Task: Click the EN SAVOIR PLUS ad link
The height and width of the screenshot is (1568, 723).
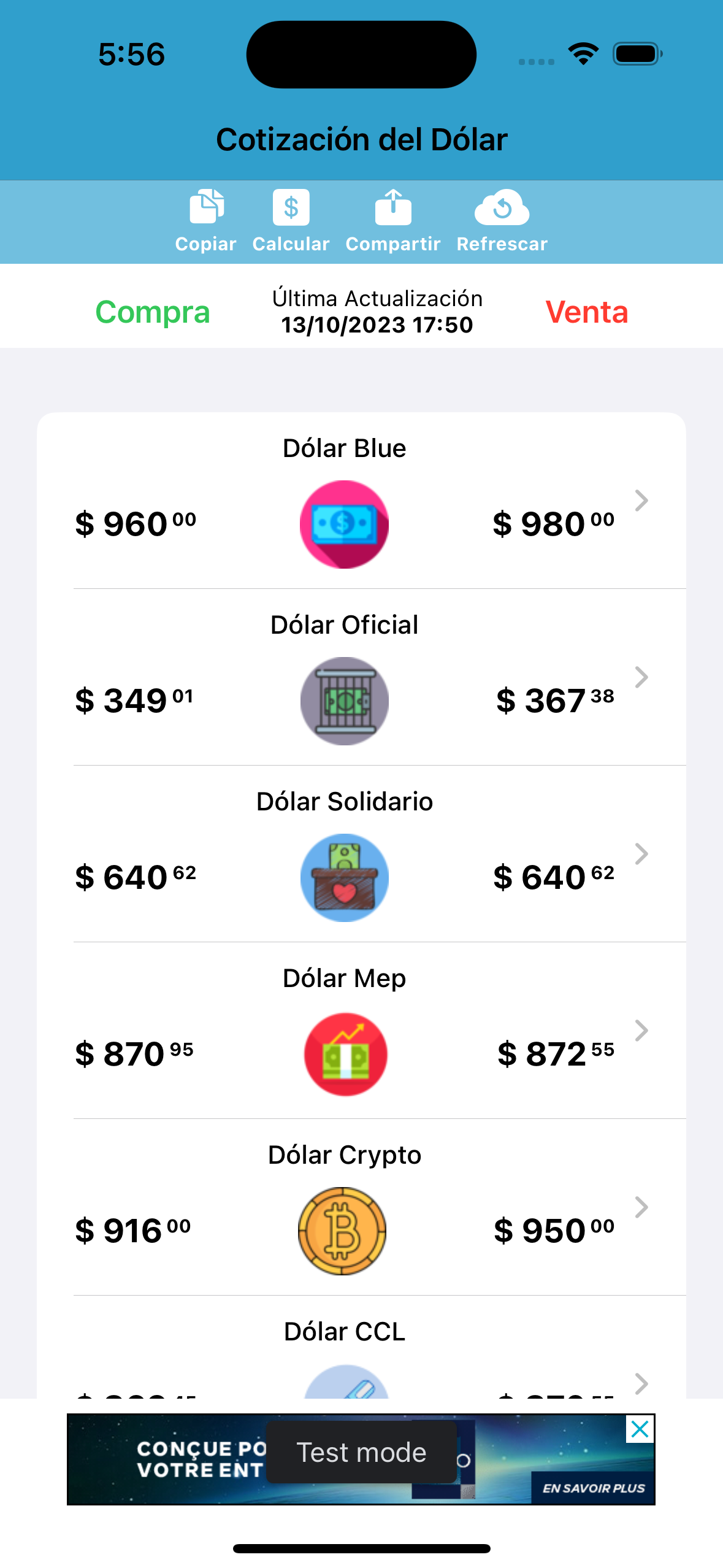Action: pyautogui.click(x=593, y=1488)
